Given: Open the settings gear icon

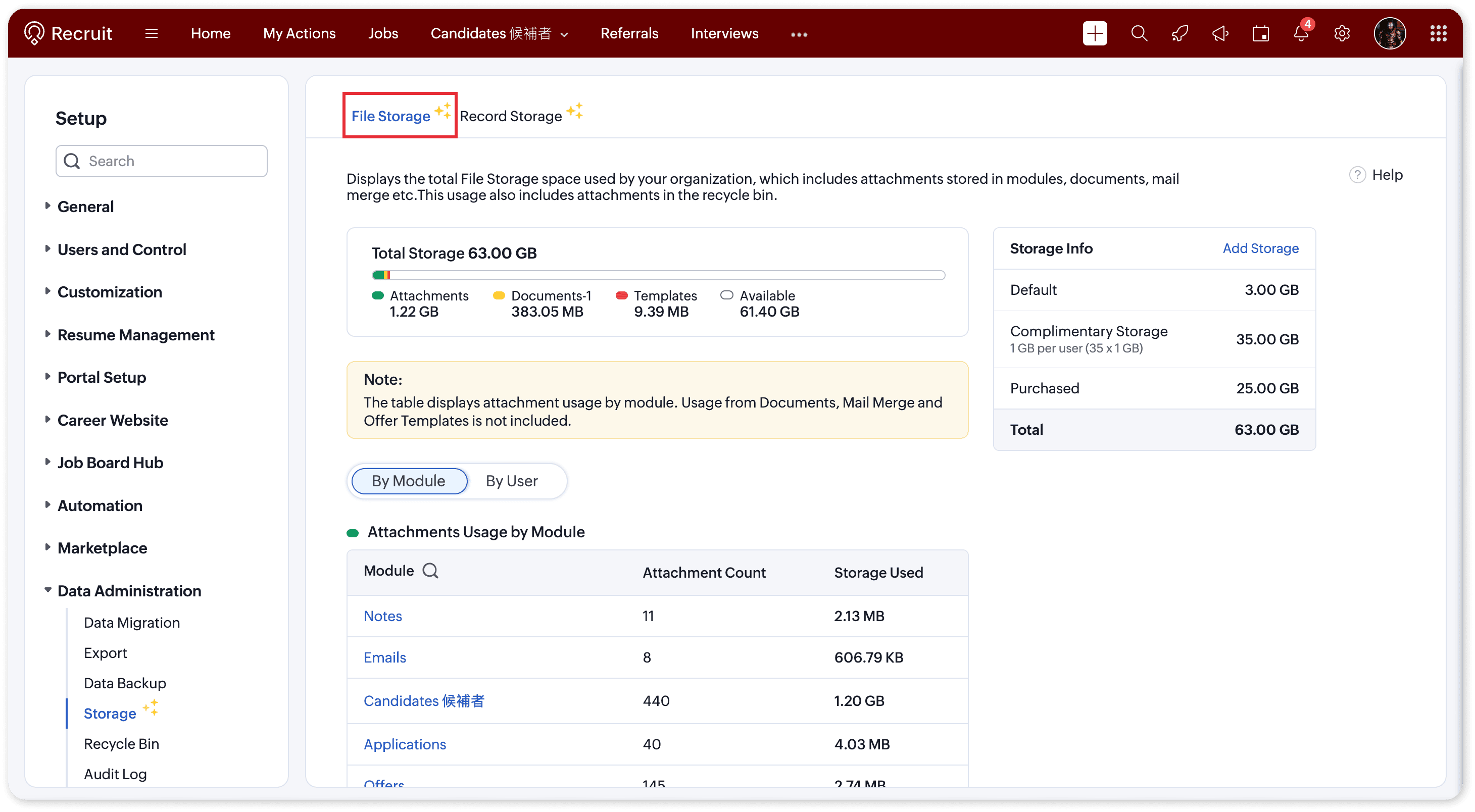Looking at the screenshot, I should point(1342,33).
